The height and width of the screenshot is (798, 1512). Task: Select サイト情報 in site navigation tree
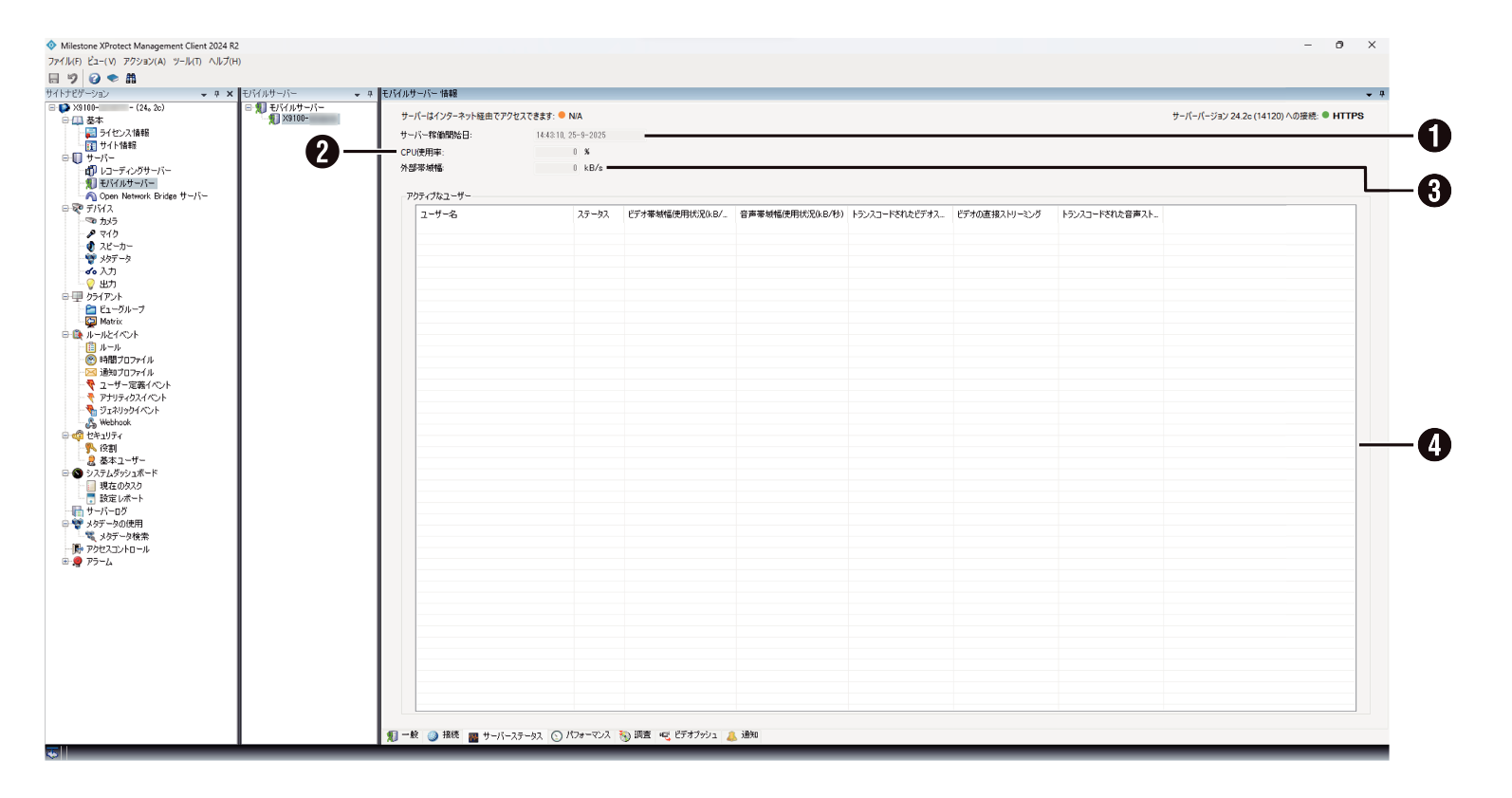point(118,145)
